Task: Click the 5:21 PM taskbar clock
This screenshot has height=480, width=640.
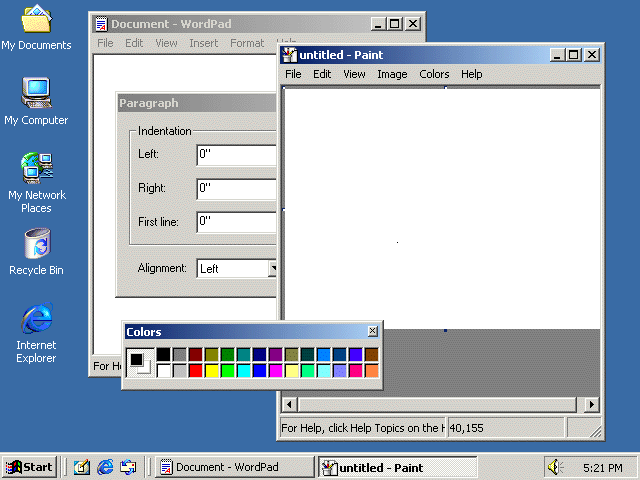Action: tap(603, 467)
